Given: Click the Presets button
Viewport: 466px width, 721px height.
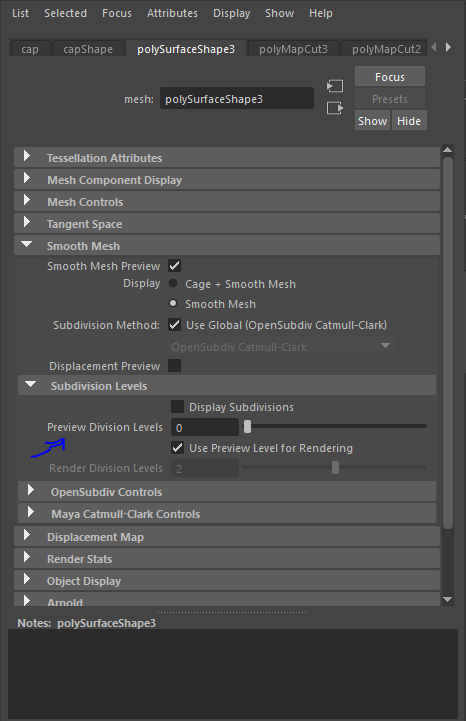Looking at the screenshot, I should 390,99.
